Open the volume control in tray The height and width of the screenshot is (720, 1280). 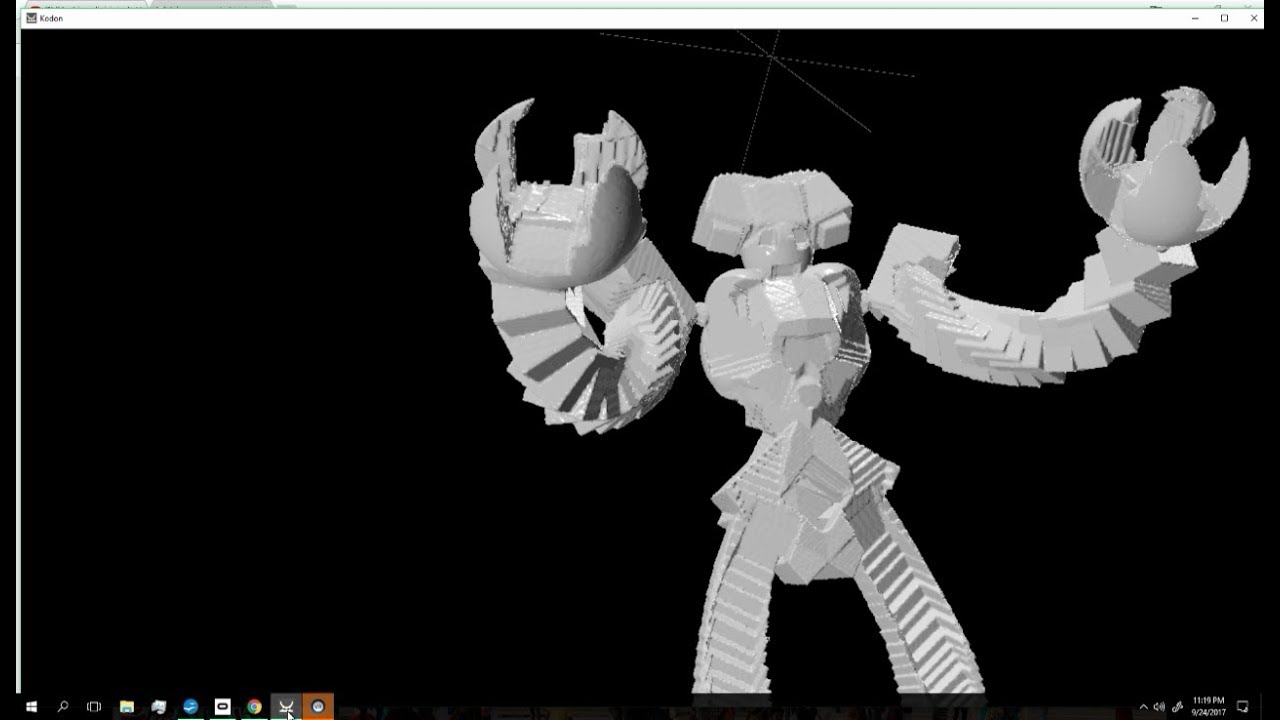[x=1159, y=706]
